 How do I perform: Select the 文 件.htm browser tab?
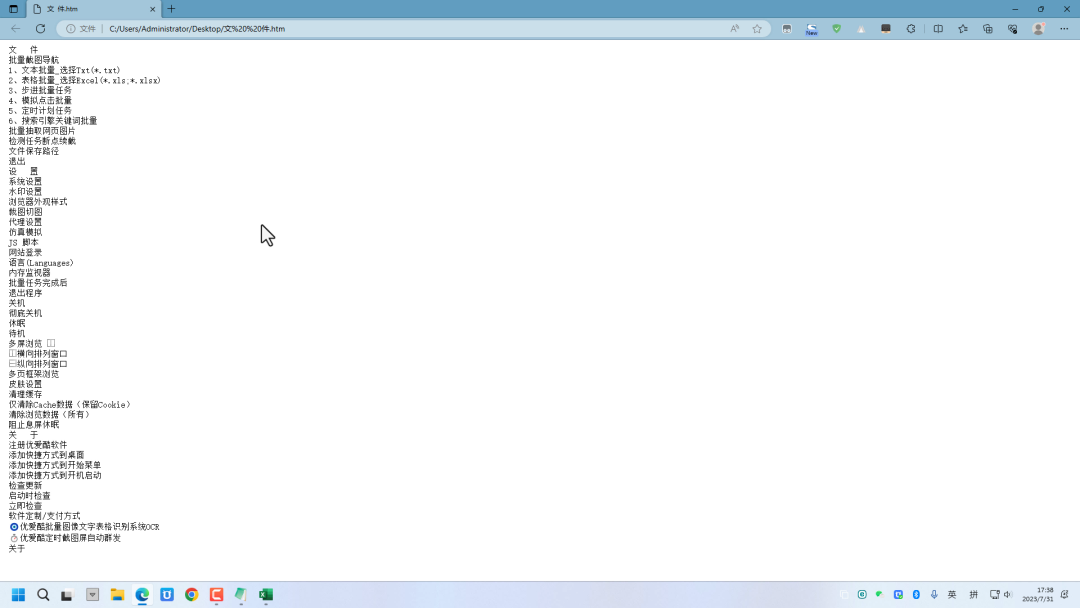pos(94,9)
